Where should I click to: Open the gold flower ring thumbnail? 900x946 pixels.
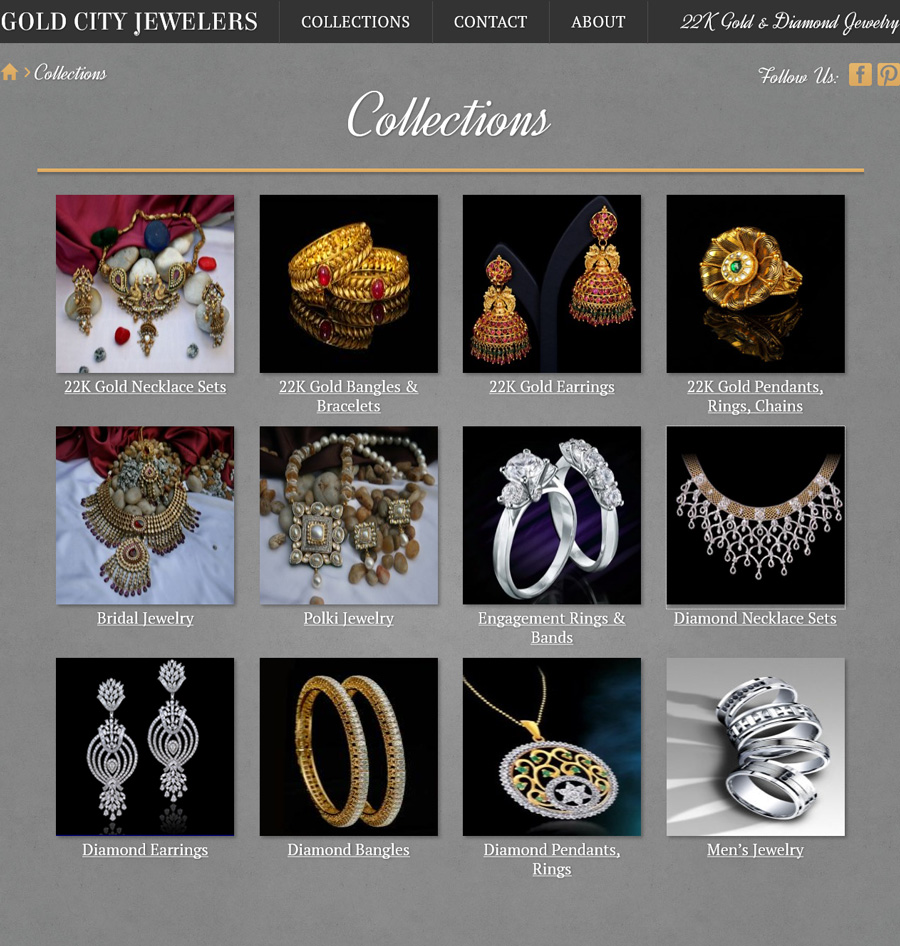755,284
